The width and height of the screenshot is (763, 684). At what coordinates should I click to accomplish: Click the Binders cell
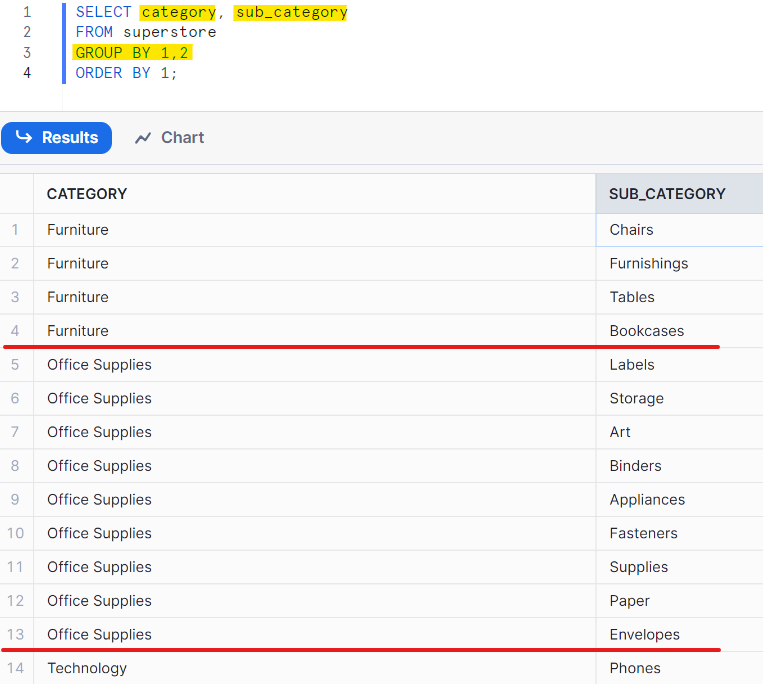[x=635, y=466]
